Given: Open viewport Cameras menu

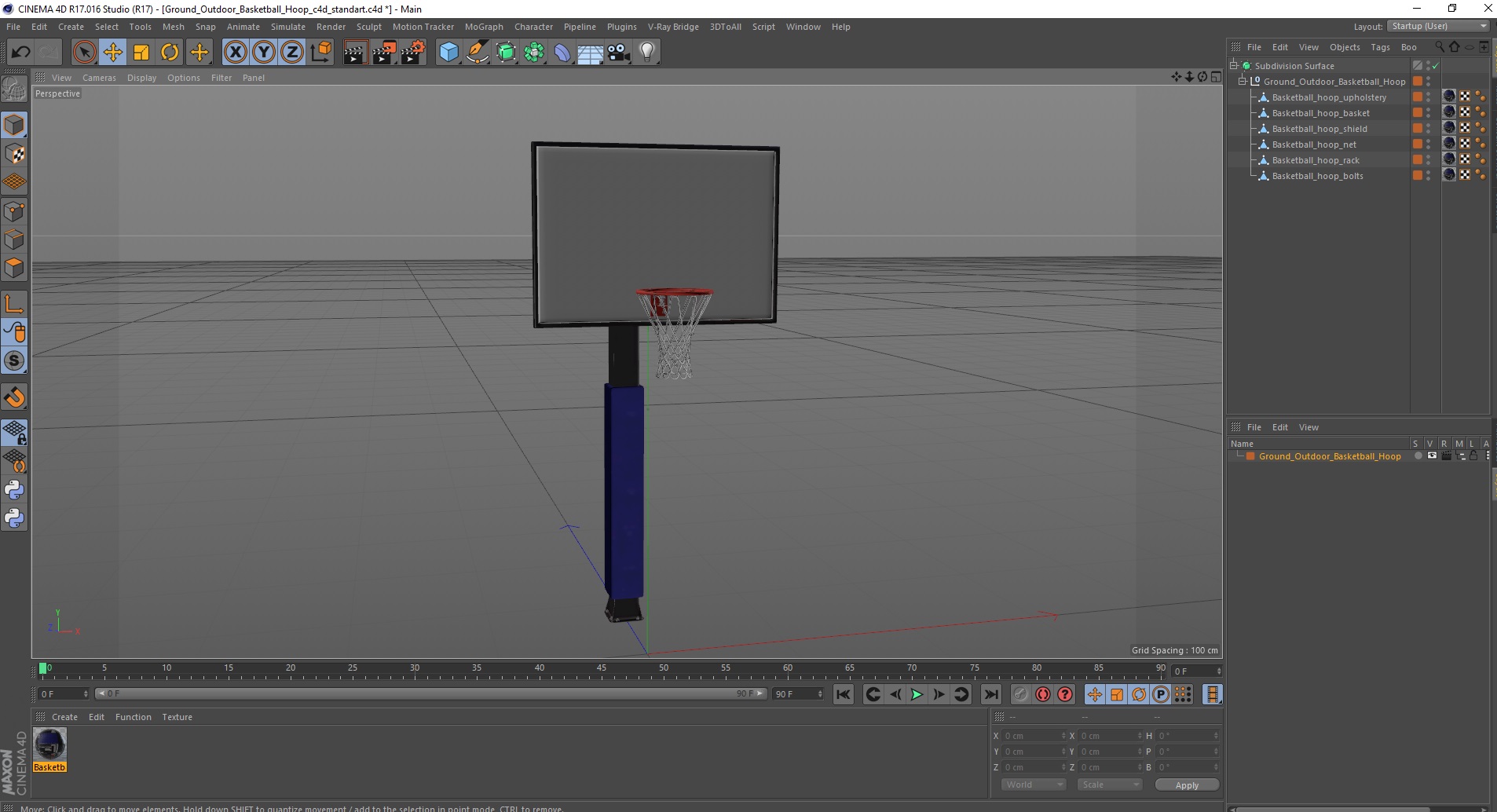Looking at the screenshot, I should point(99,78).
